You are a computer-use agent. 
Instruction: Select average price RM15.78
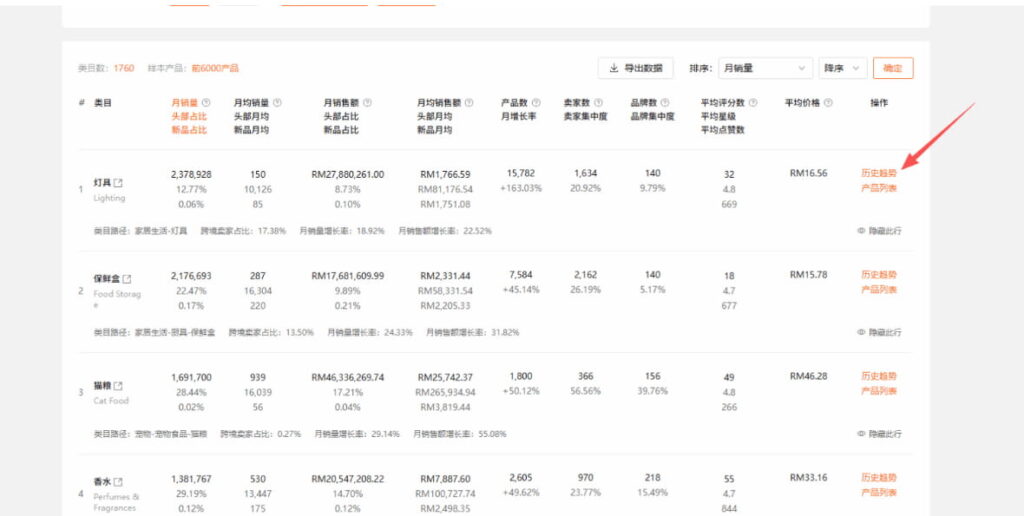pos(808,274)
